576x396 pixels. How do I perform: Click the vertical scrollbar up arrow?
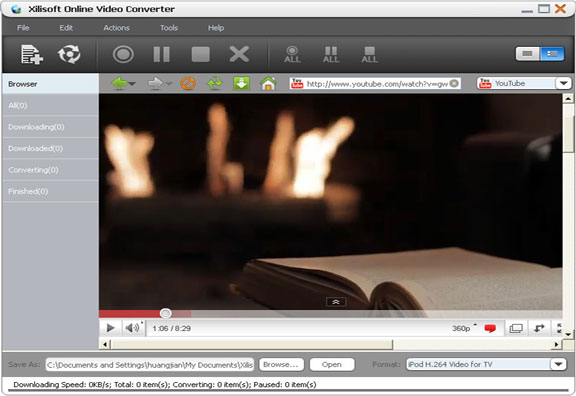tap(568, 98)
